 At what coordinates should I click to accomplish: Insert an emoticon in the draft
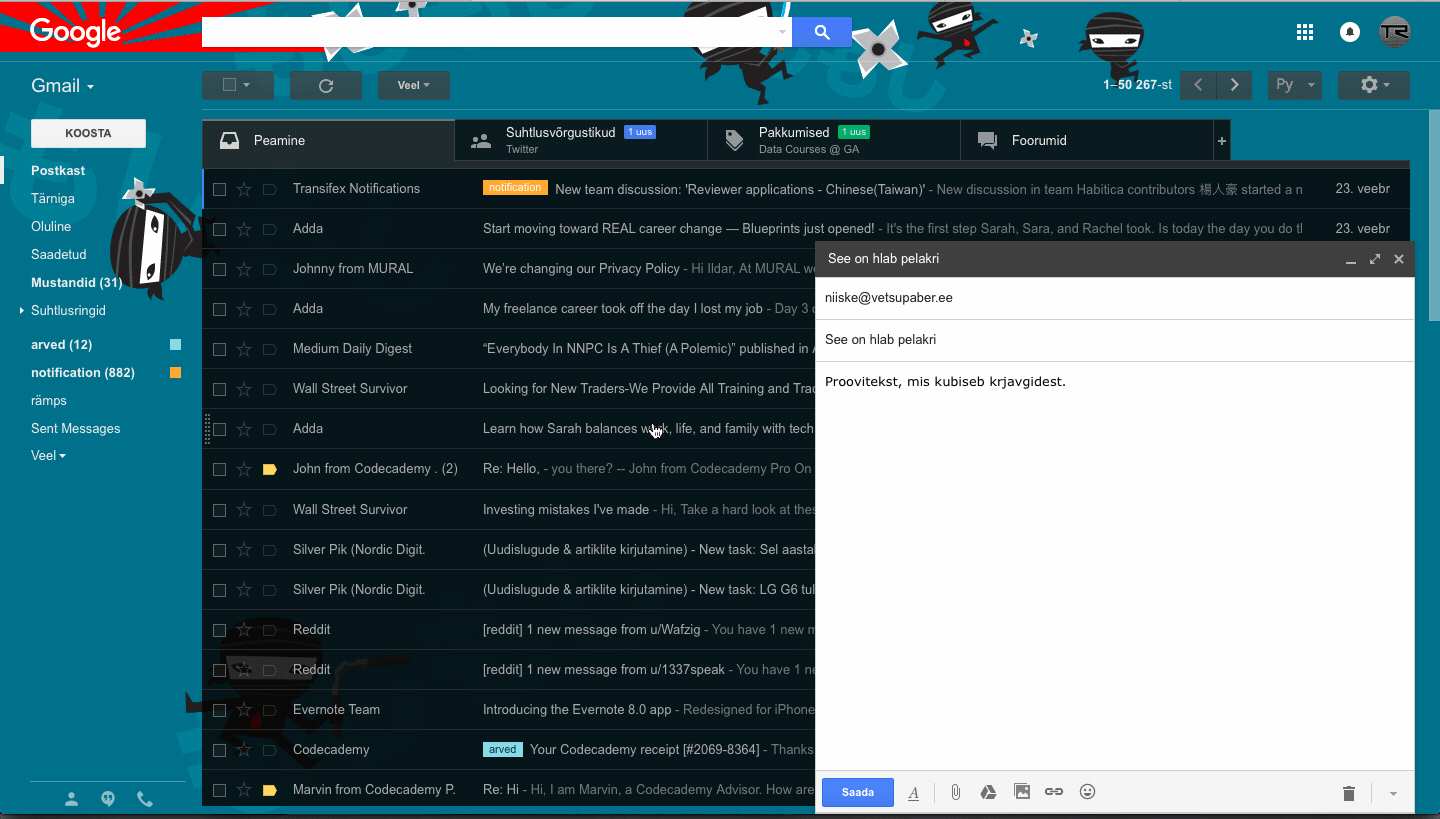tap(1088, 792)
